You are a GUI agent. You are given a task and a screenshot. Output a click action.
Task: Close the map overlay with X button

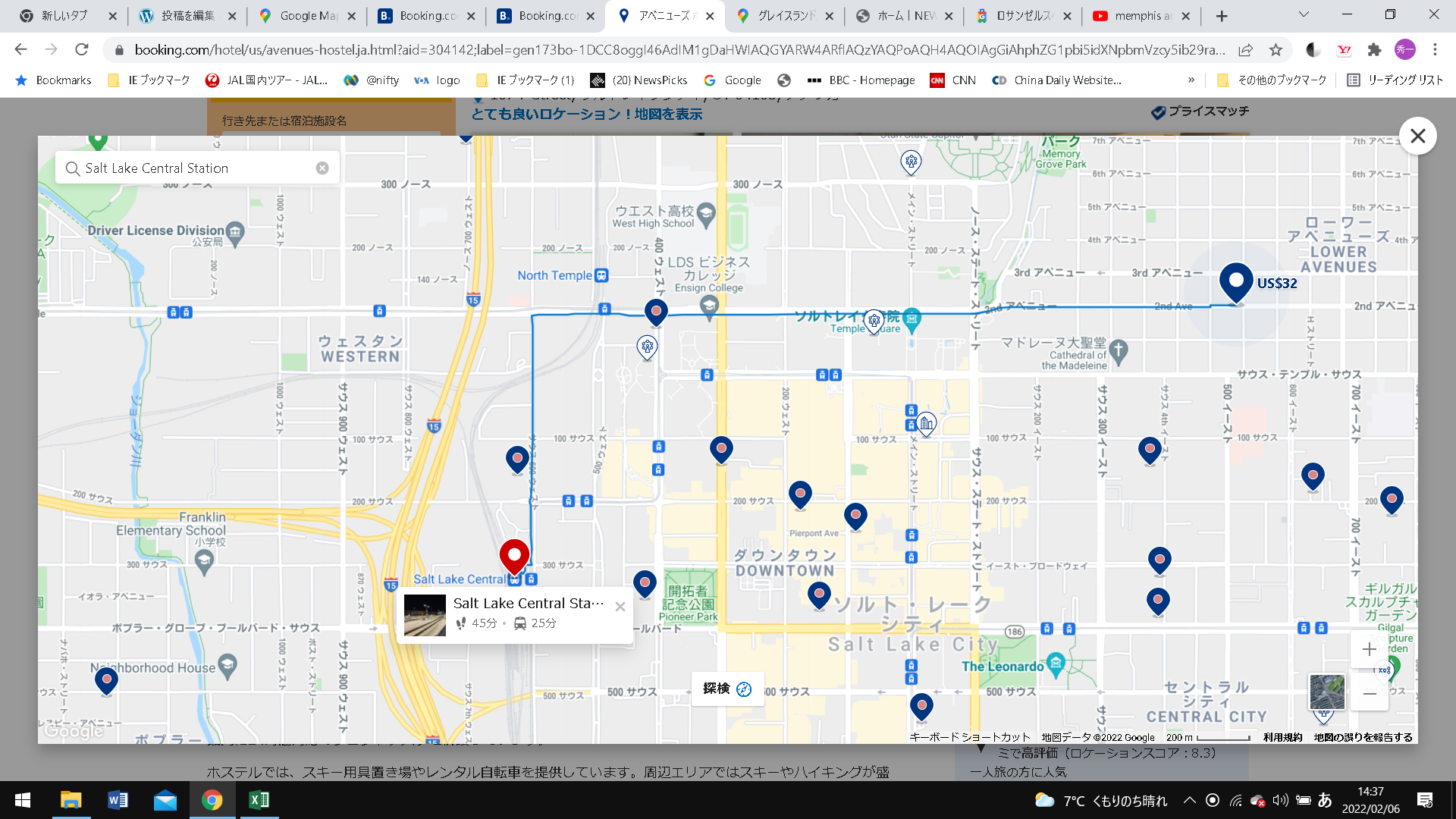point(1417,136)
